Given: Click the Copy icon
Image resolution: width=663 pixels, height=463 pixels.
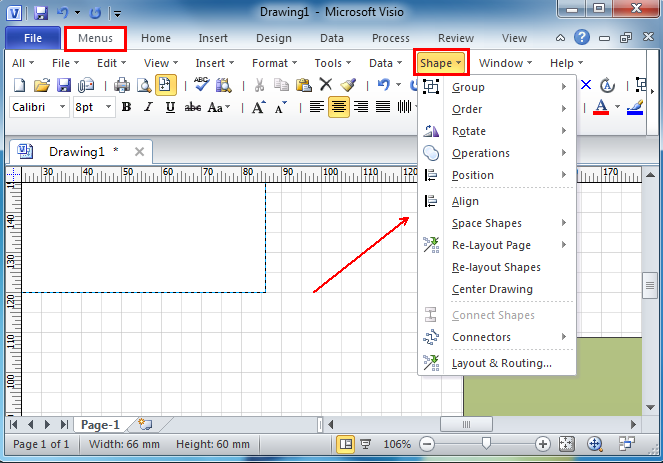Looking at the screenshot, I should tap(281, 85).
